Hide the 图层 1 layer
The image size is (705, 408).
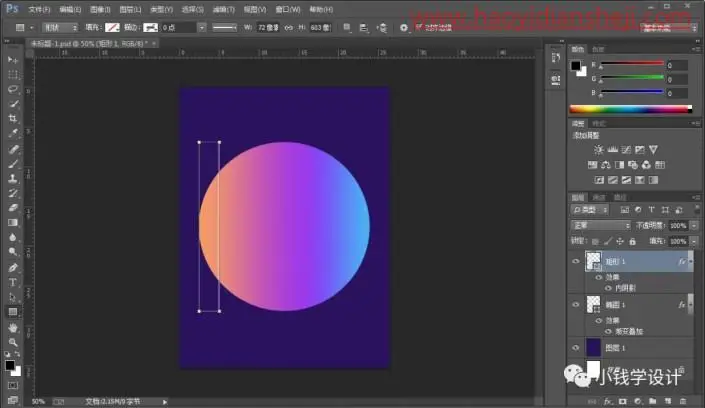coord(576,348)
